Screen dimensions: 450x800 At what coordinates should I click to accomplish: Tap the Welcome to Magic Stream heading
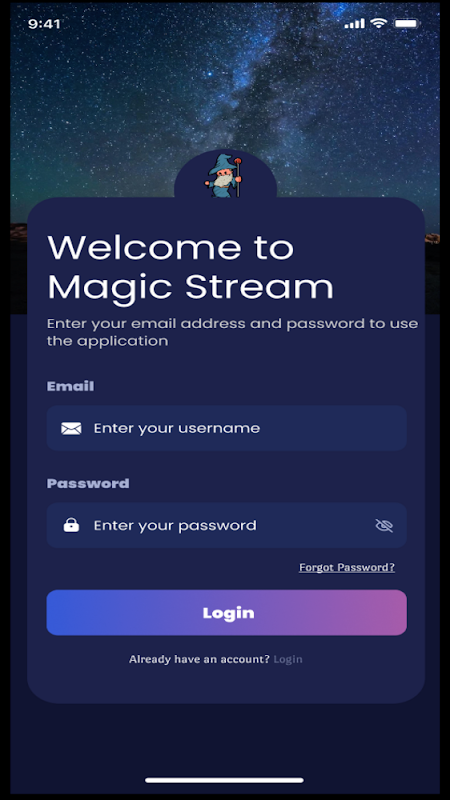click(x=190, y=267)
